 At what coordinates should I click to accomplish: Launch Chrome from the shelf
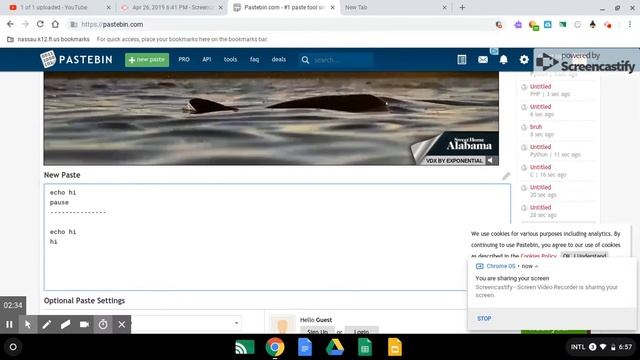(x=275, y=347)
